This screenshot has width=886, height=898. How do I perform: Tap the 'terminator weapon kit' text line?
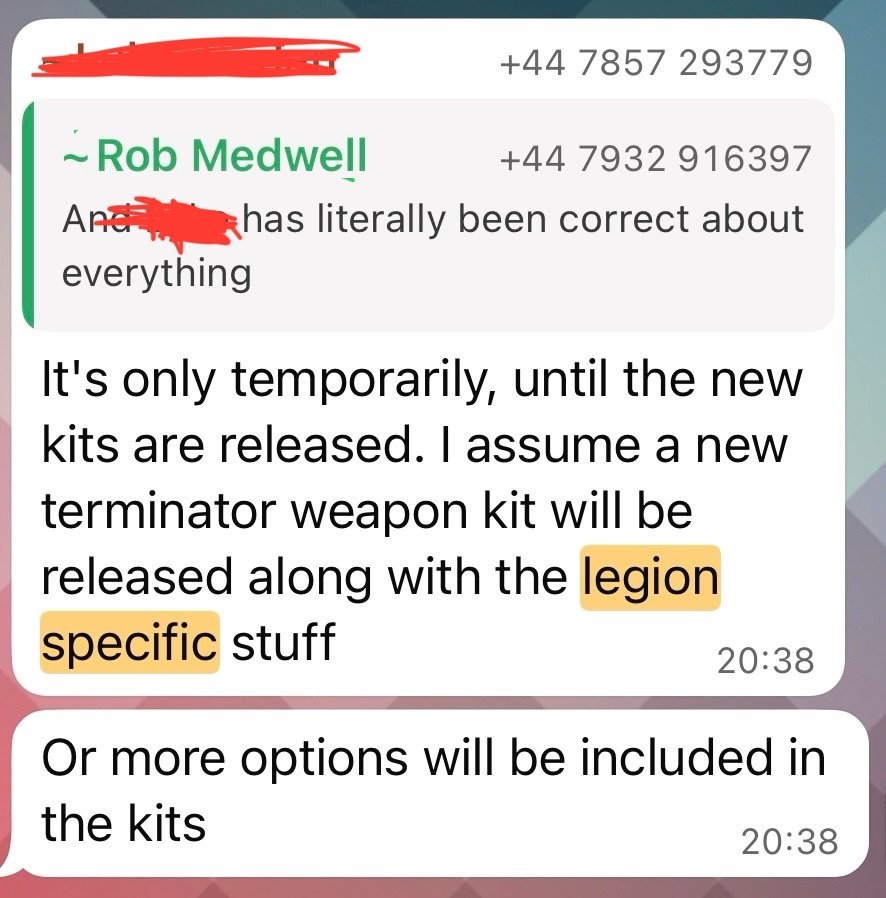(x=367, y=511)
